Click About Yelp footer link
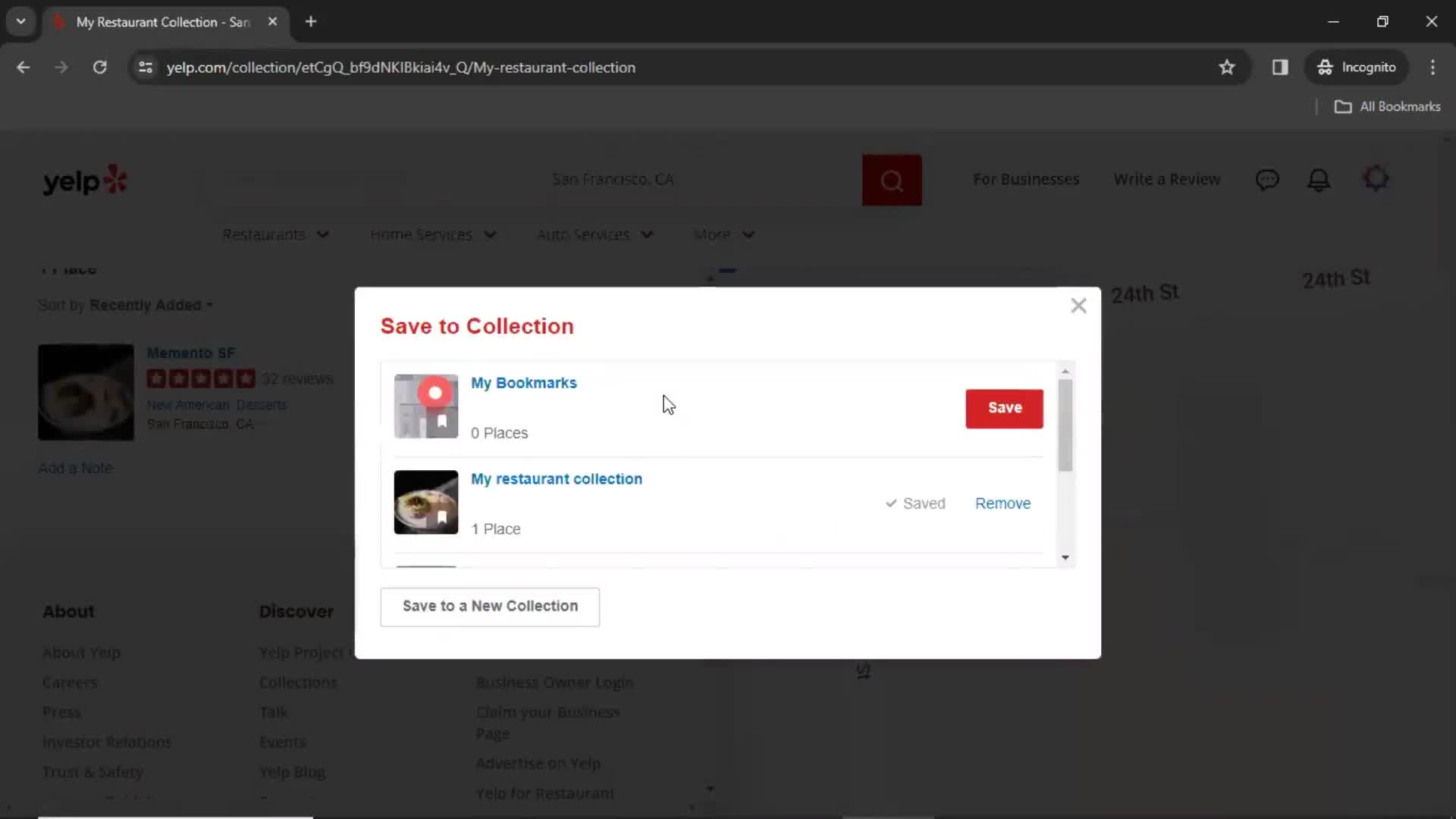The image size is (1456, 819). point(82,653)
